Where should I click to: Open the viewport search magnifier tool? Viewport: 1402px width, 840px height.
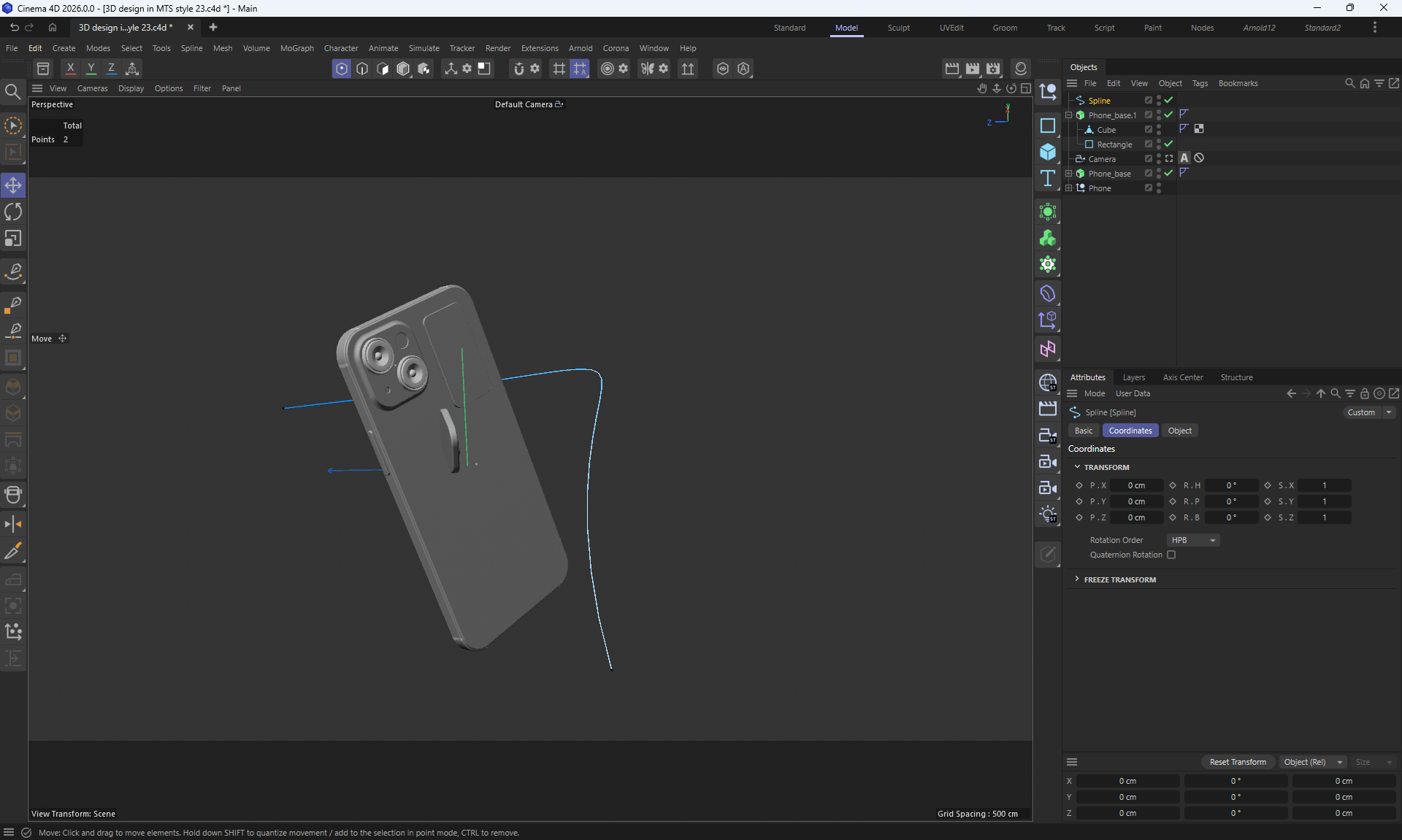[x=12, y=92]
